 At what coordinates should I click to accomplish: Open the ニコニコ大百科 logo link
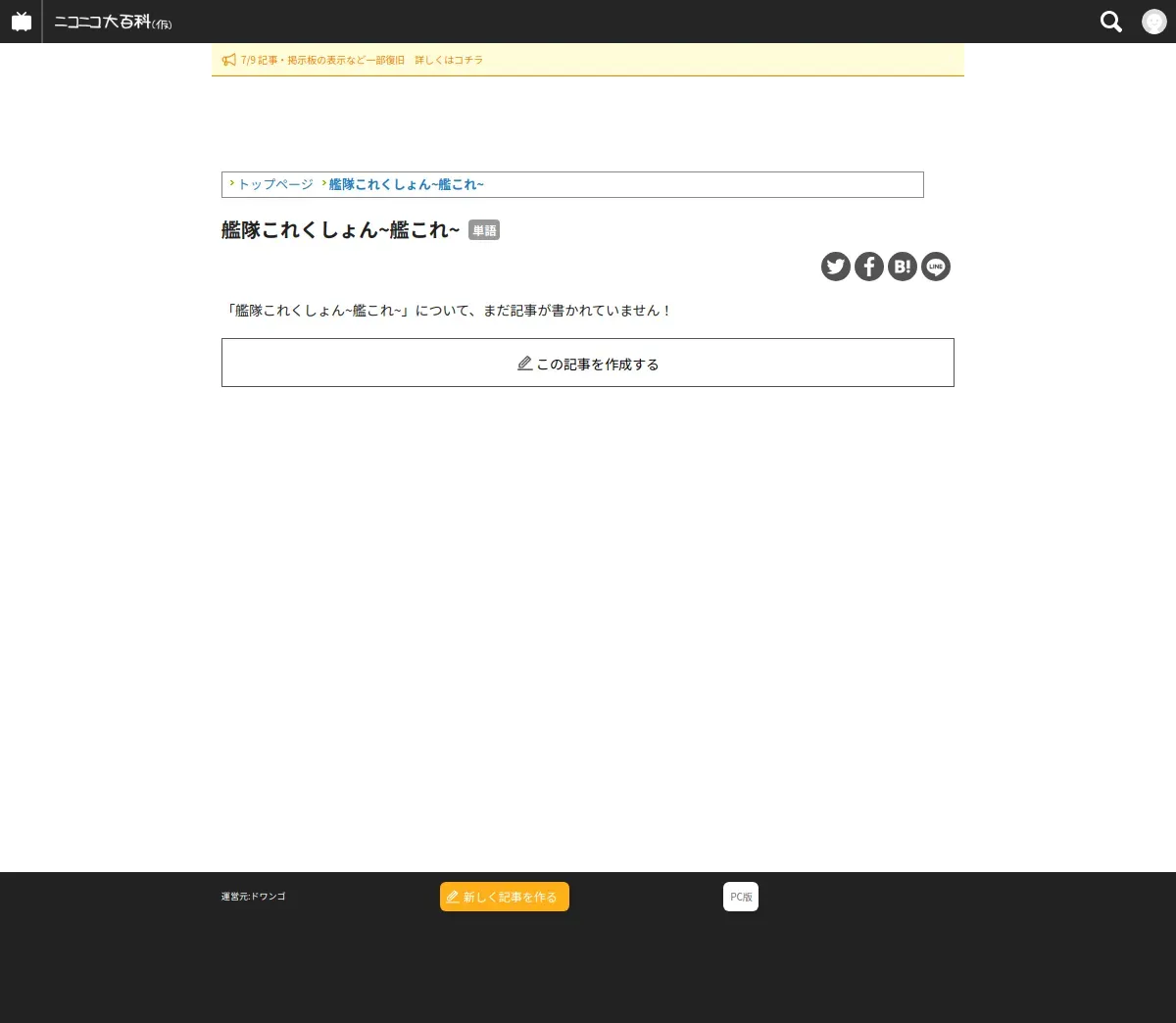click(113, 22)
